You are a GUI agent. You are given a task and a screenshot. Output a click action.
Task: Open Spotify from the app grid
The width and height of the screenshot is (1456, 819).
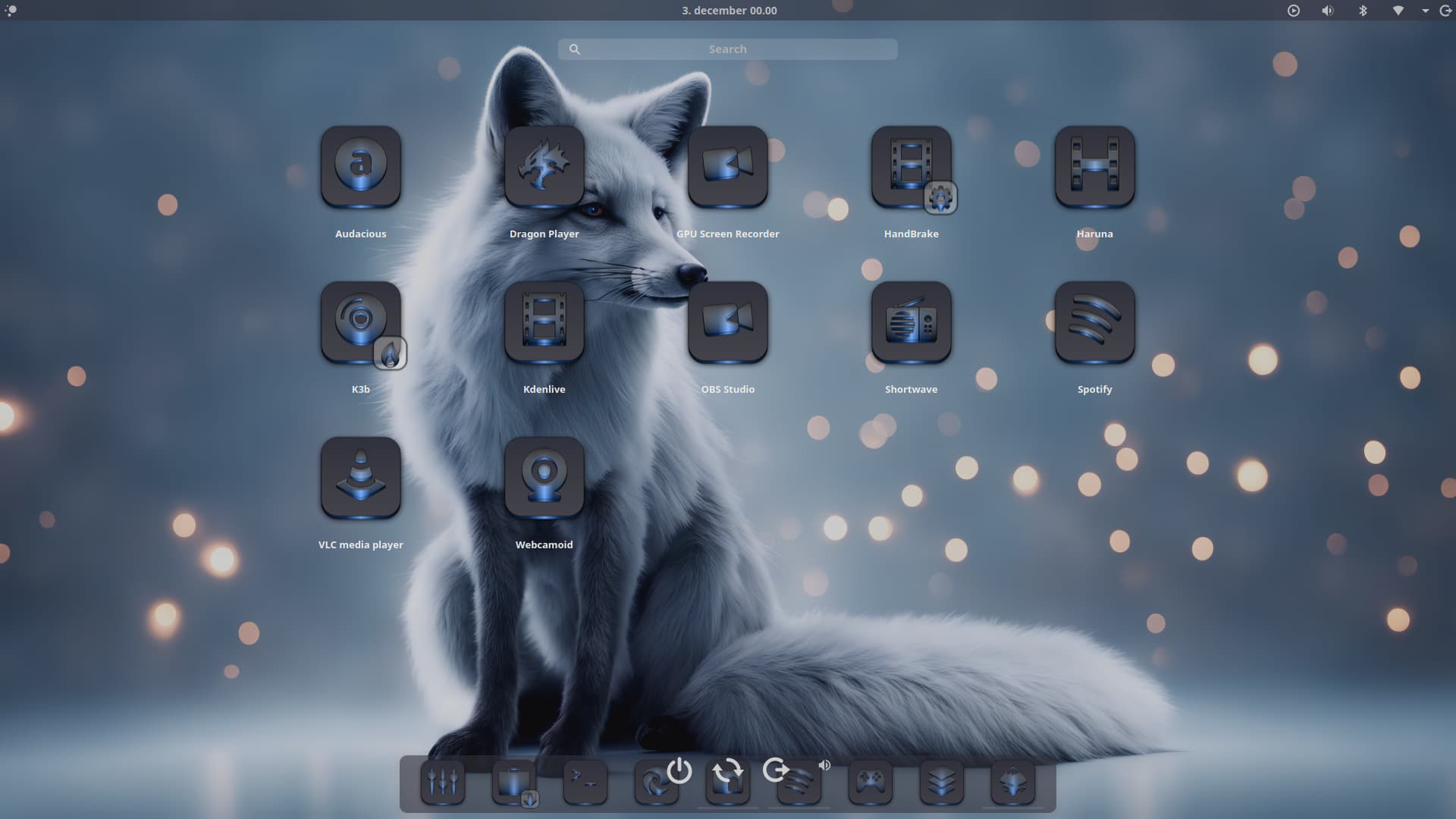pos(1094,322)
